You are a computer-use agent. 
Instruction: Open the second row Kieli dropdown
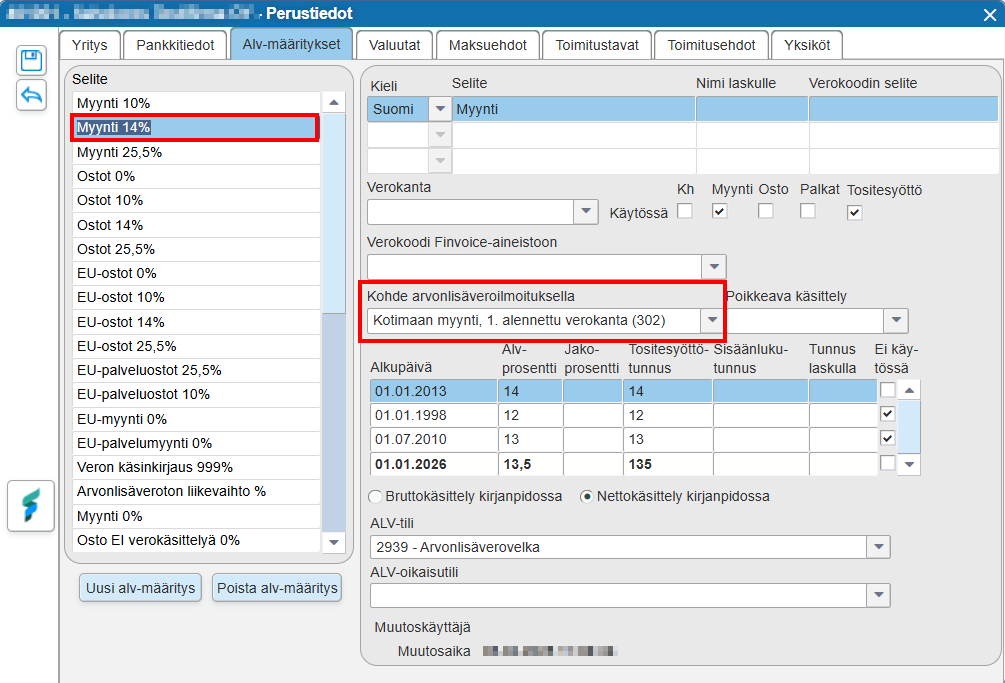[x=440, y=135]
